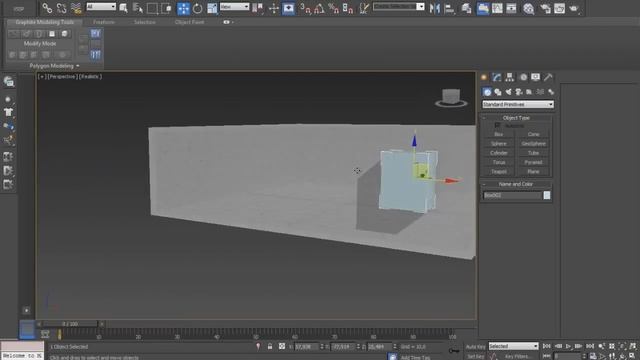640x360 pixels.
Task: Switch to the Object Paint tab
Action: click(x=189, y=22)
